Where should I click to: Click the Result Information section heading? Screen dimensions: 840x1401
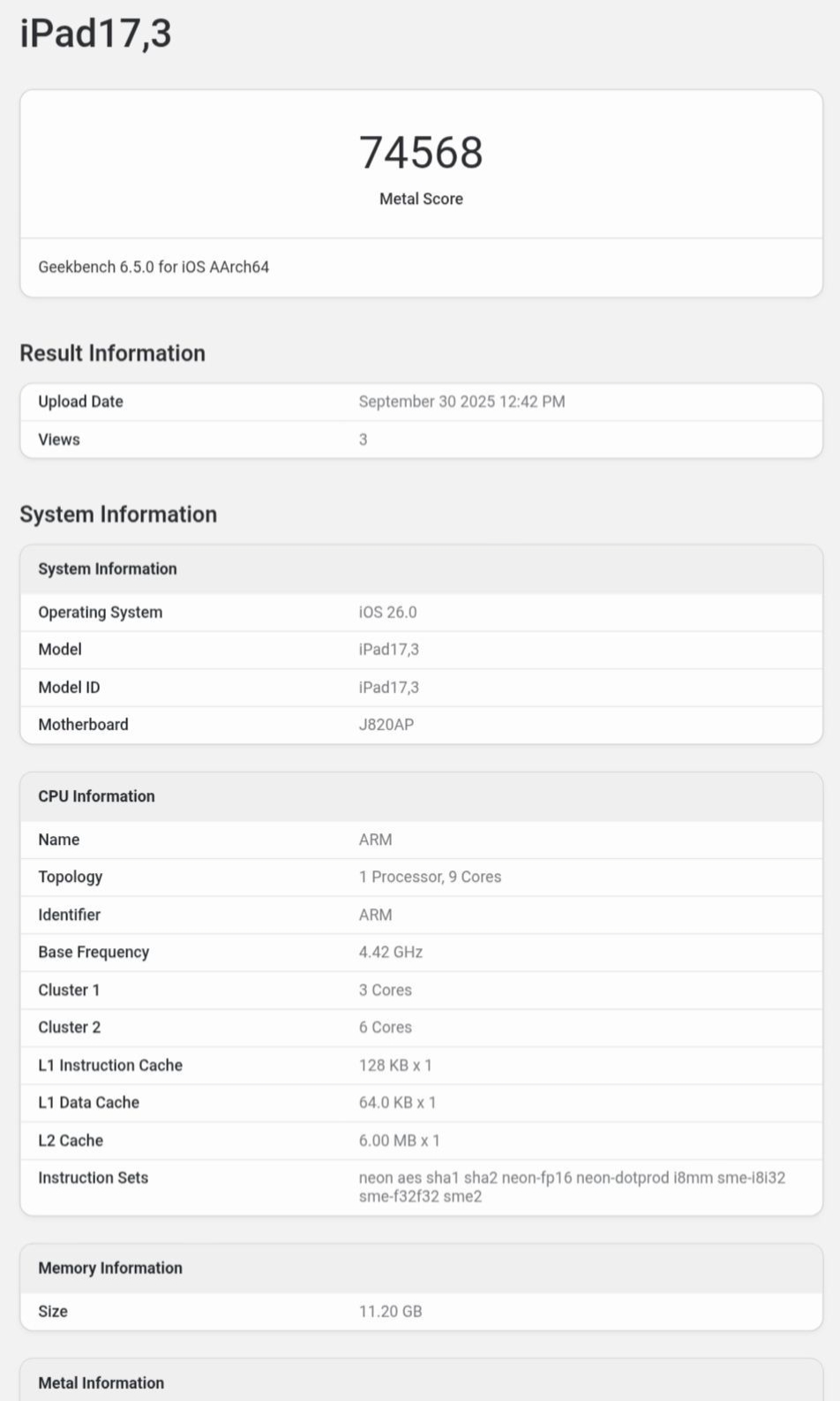[112, 353]
